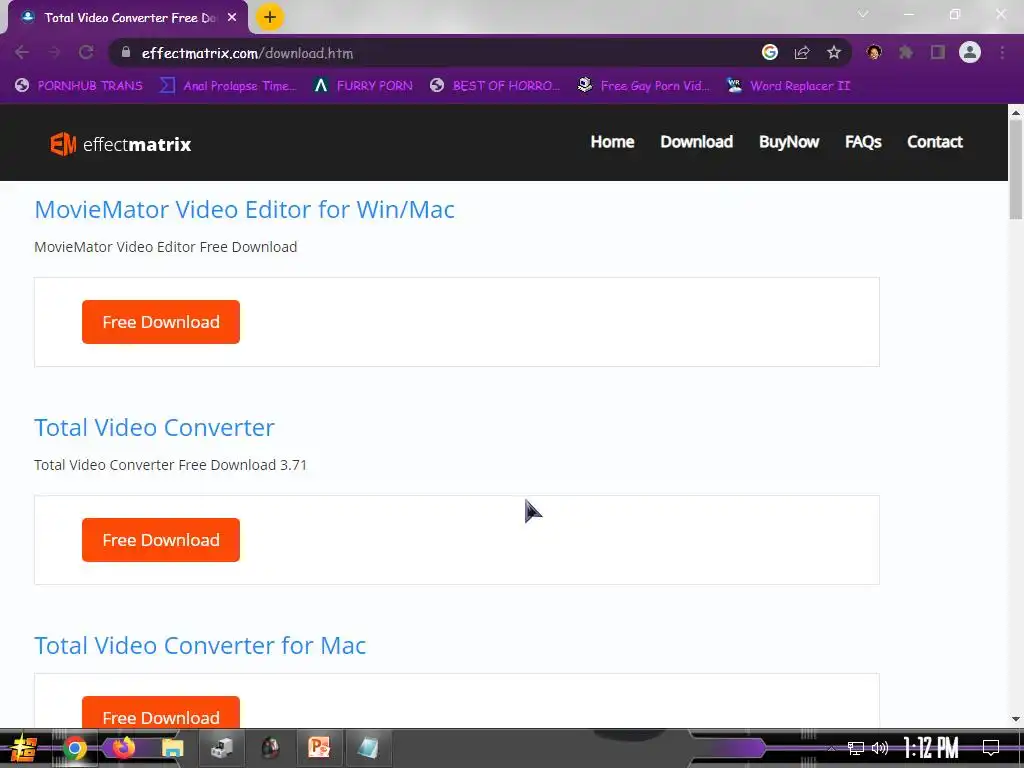Screen dimensions: 1024x768
Task: Go back using the browser back arrow
Action: [22, 53]
